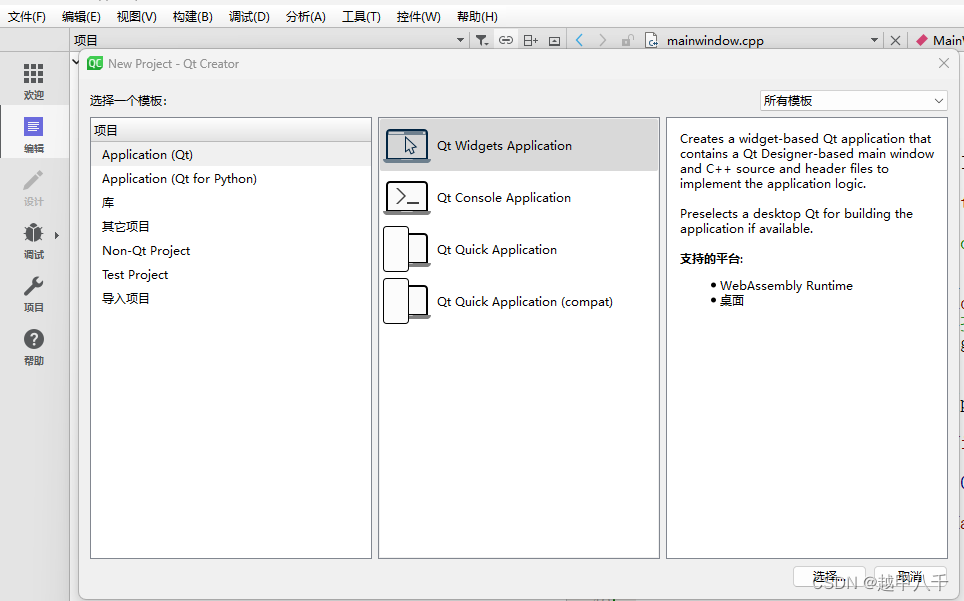Open the 编辑(E) menu

[x=81, y=17]
